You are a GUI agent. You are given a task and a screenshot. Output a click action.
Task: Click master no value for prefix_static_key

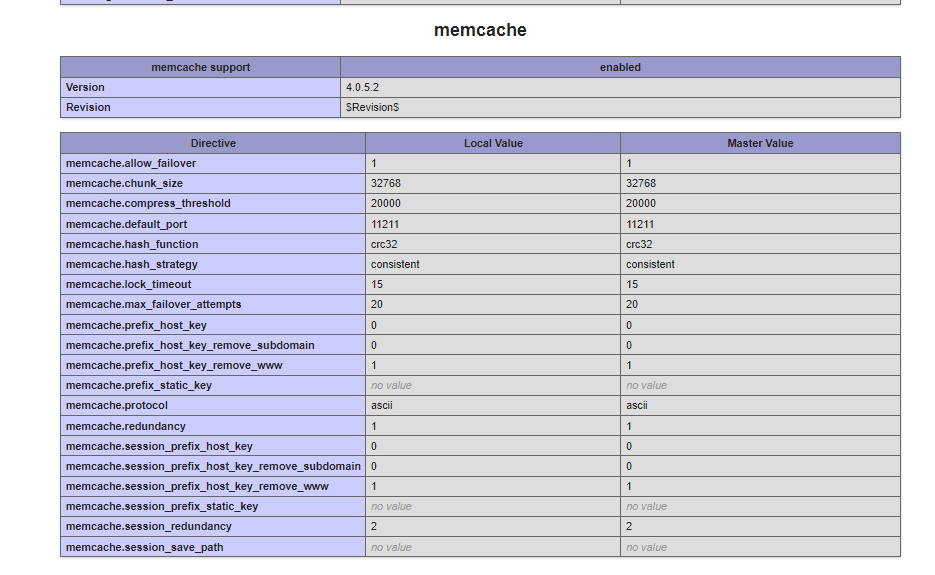click(646, 385)
